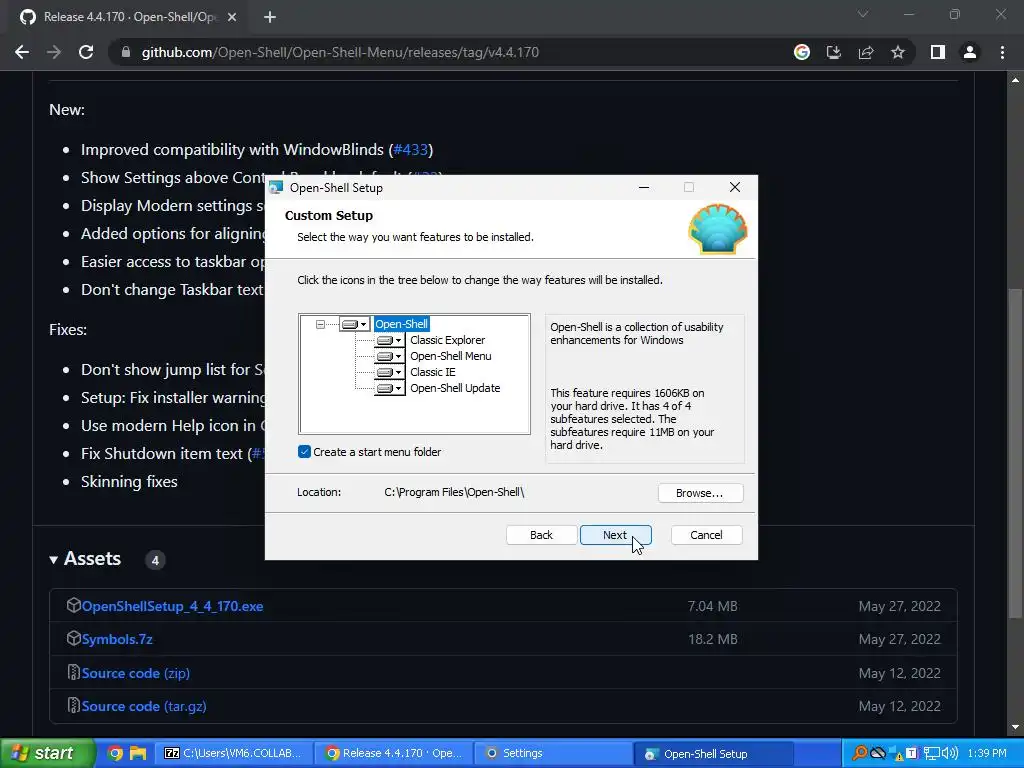
Task: Select Open-Shell root tree item
Action: 402,324
